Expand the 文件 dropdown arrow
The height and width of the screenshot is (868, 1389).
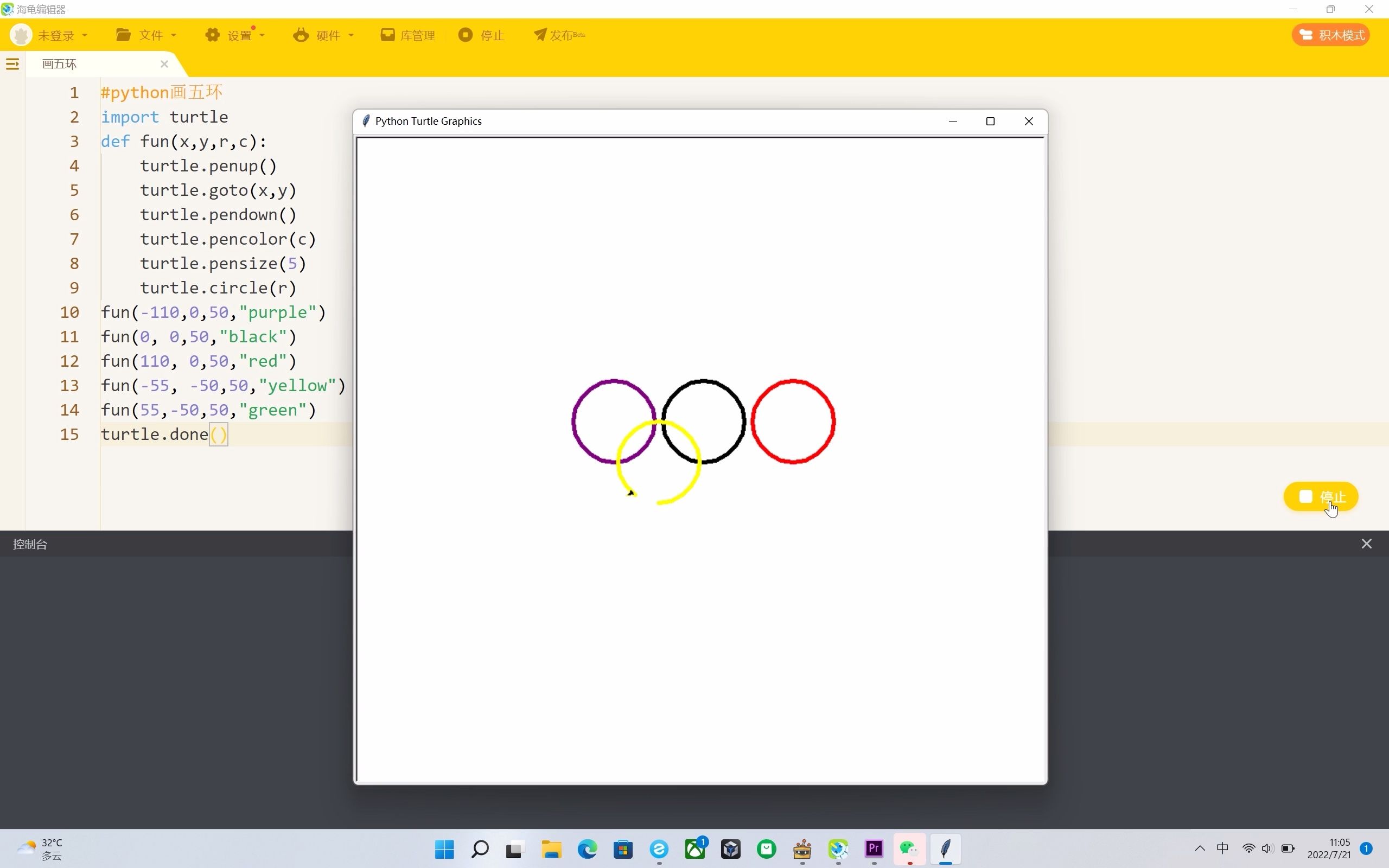[173, 36]
